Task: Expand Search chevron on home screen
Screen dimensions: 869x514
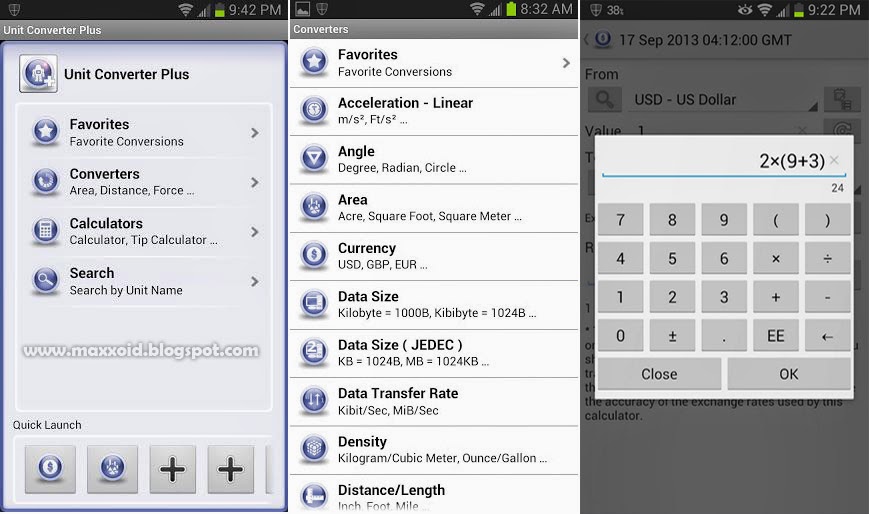Action: point(254,281)
